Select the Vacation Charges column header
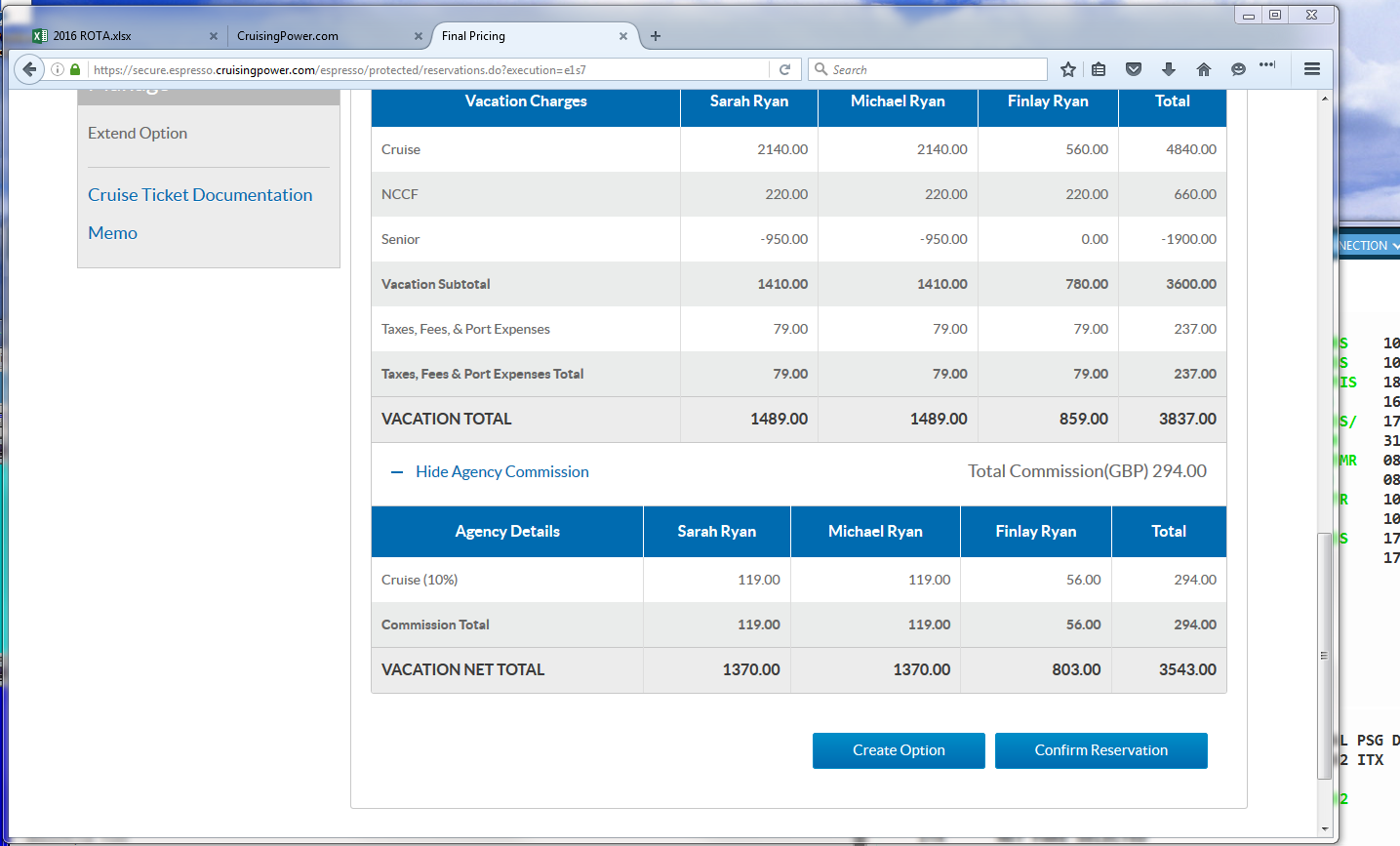Screen dimensions: 1400x846 (x=526, y=101)
